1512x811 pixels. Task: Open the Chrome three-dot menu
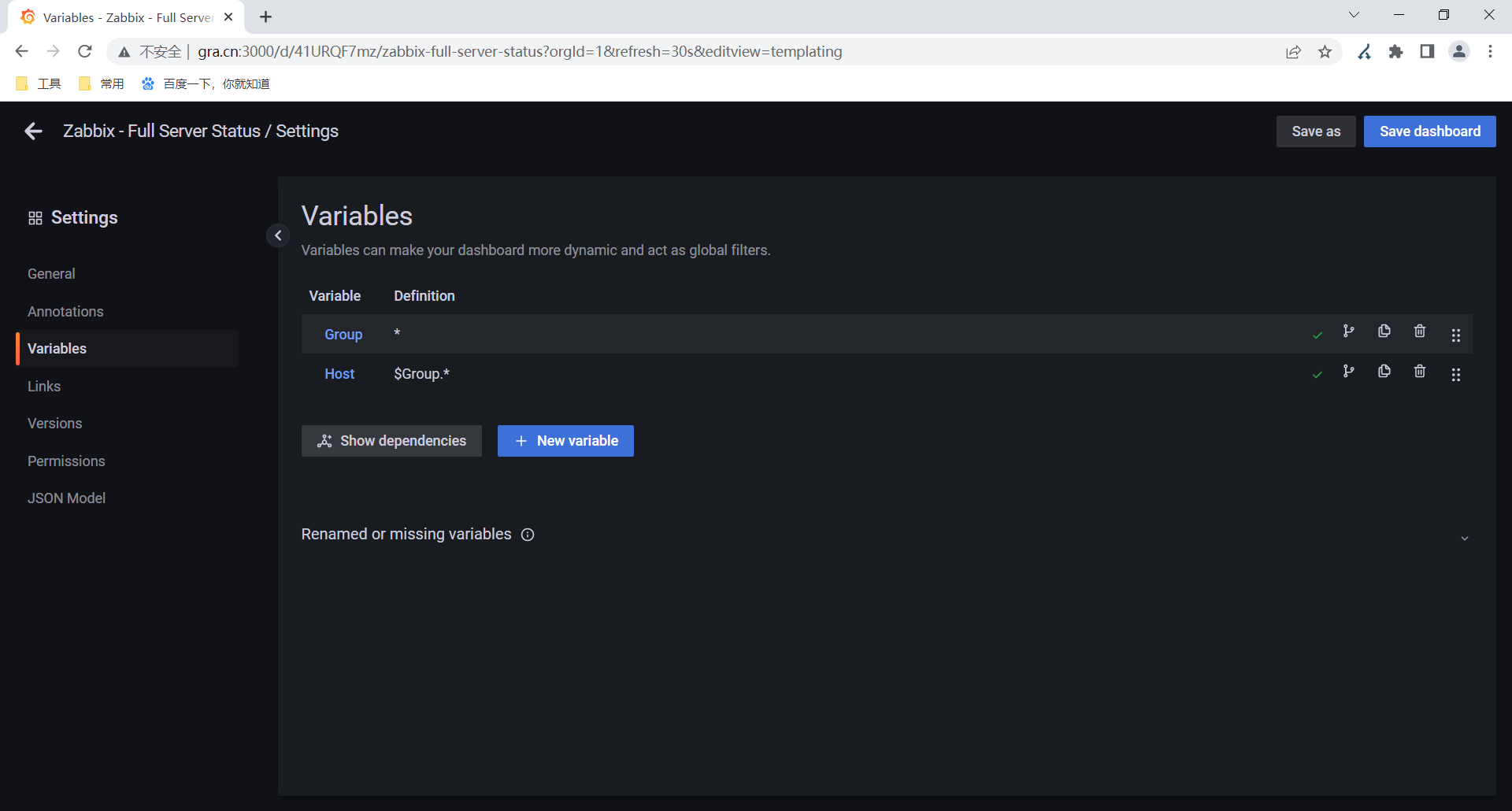pyautogui.click(x=1490, y=52)
